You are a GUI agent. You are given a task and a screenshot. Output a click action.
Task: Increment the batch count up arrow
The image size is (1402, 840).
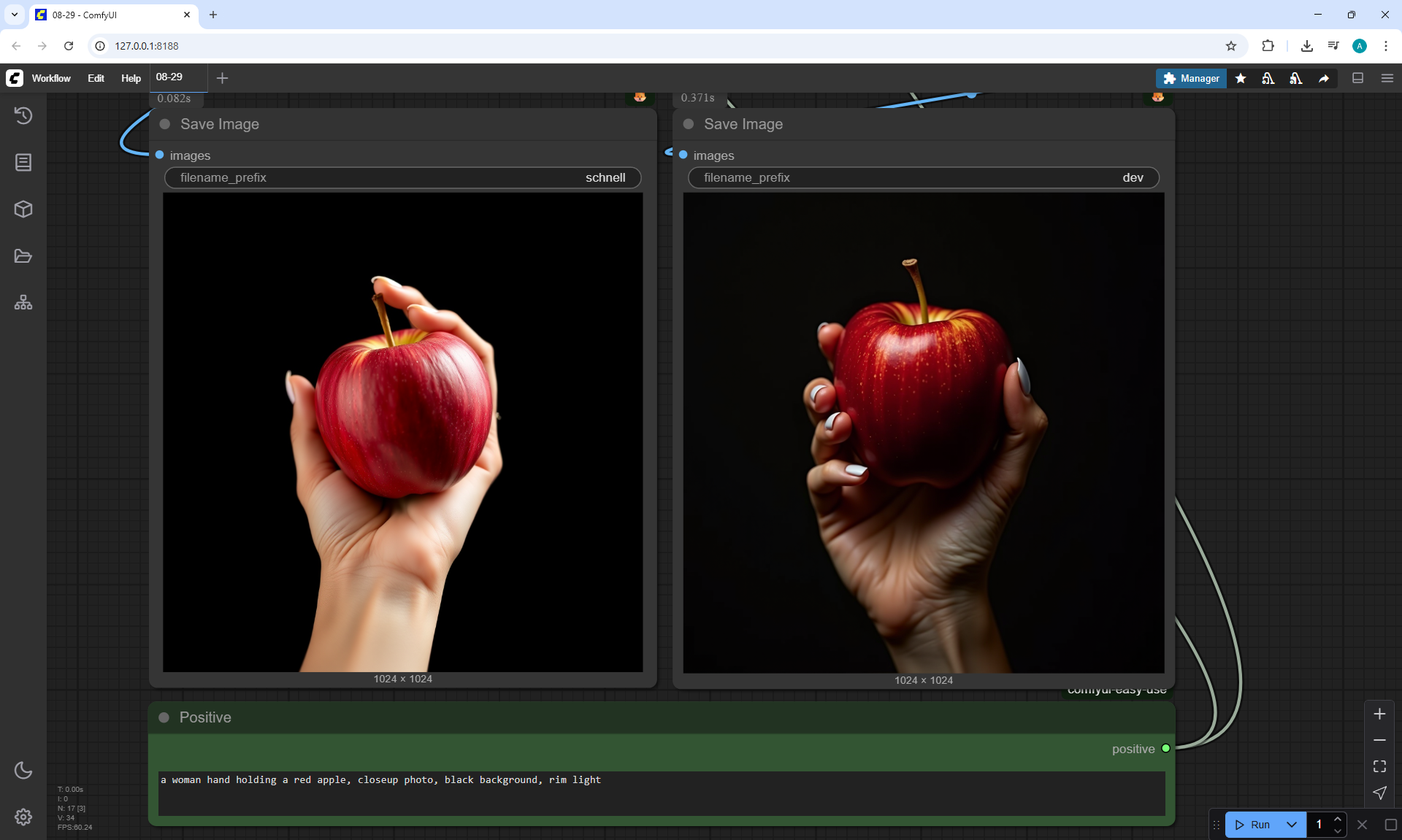[1338, 819]
